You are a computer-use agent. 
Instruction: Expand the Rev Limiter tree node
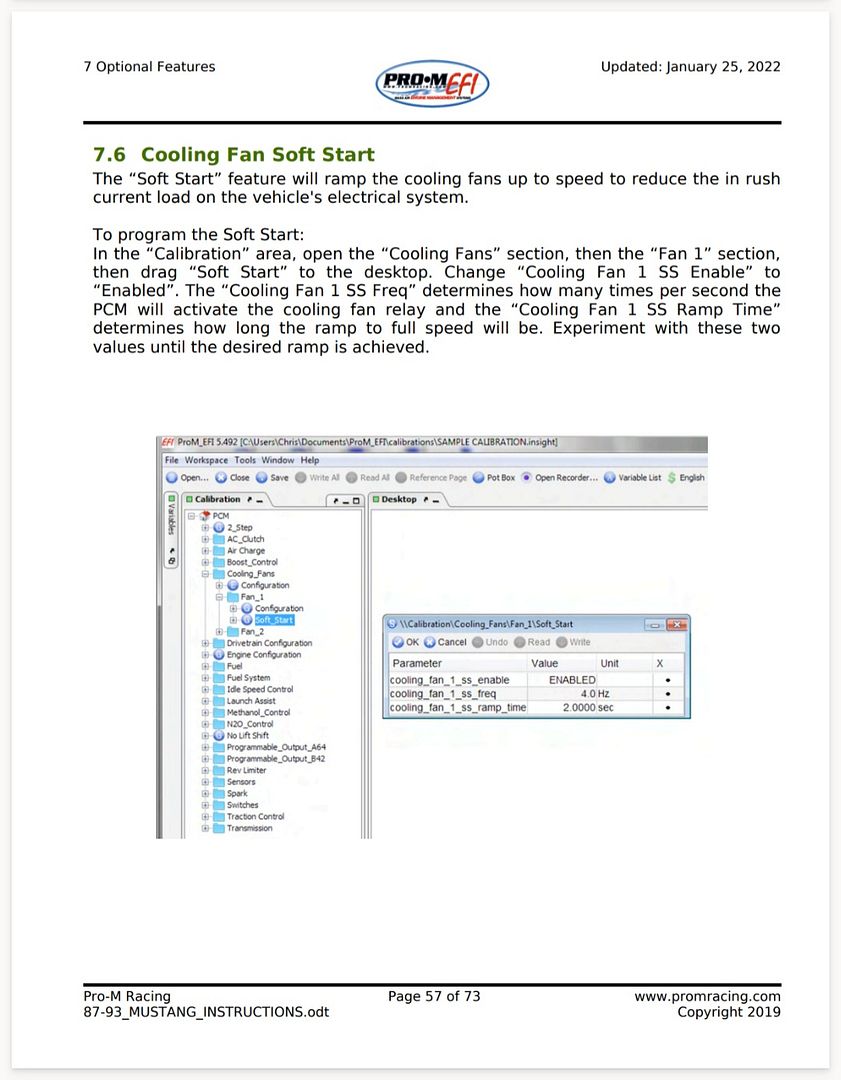tap(205, 770)
